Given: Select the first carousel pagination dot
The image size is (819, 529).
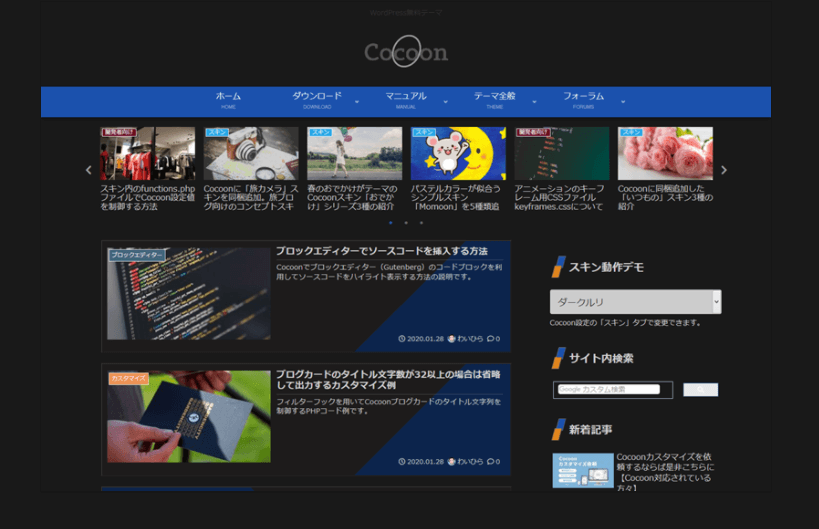Looking at the screenshot, I should (390, 223).
